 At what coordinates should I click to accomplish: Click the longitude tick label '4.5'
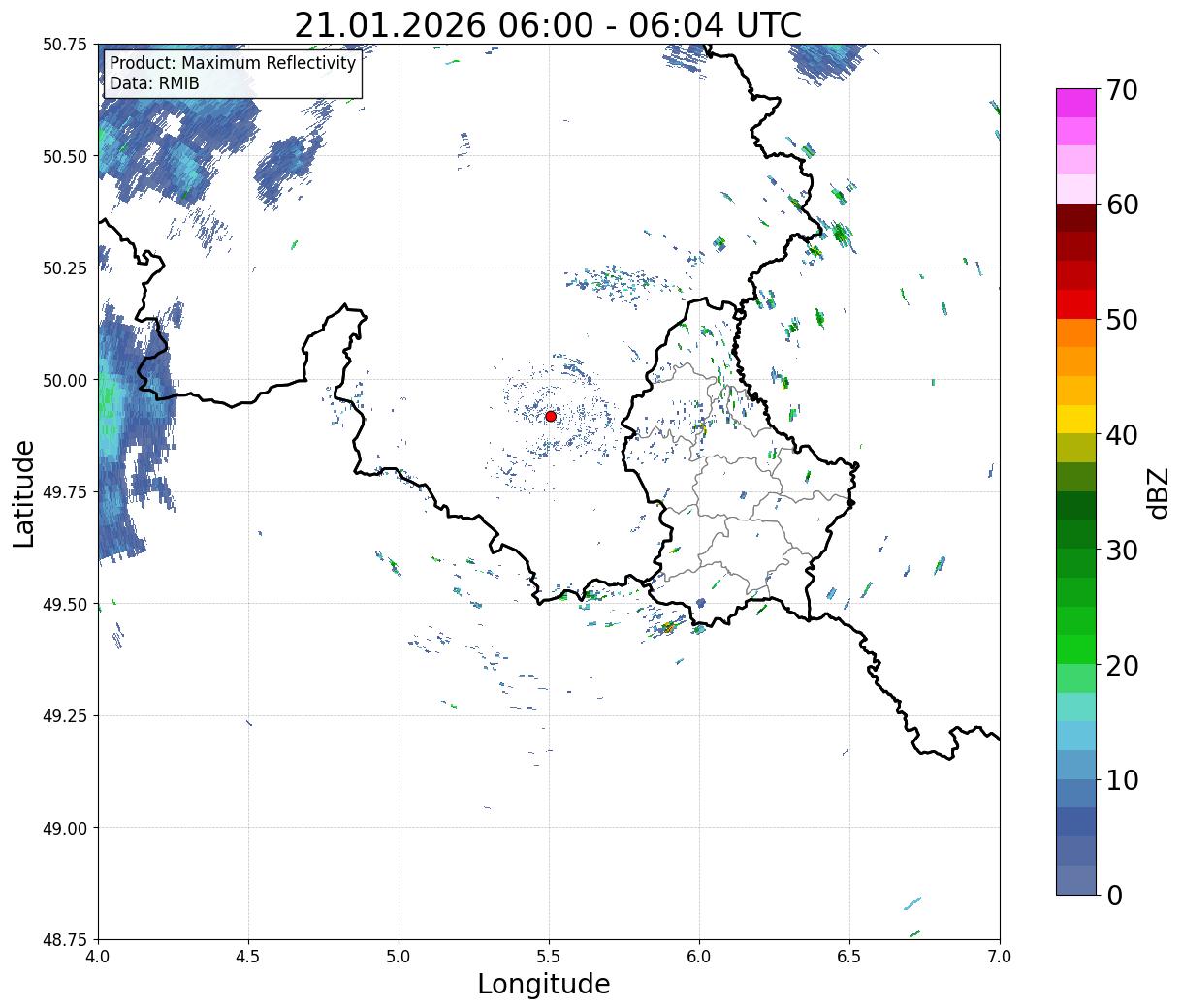click(248, 956)
